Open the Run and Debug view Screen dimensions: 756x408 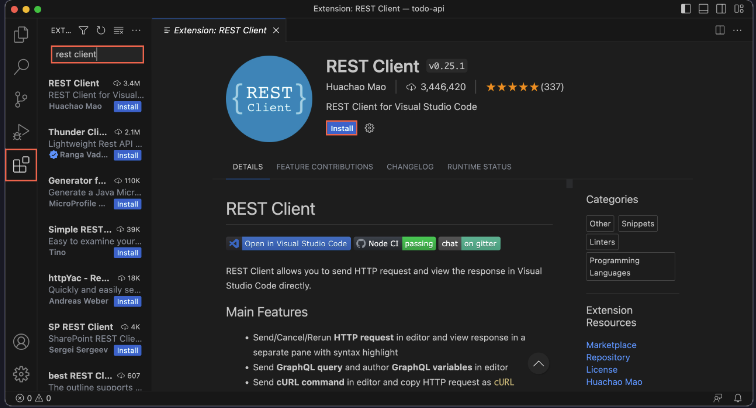21,132
